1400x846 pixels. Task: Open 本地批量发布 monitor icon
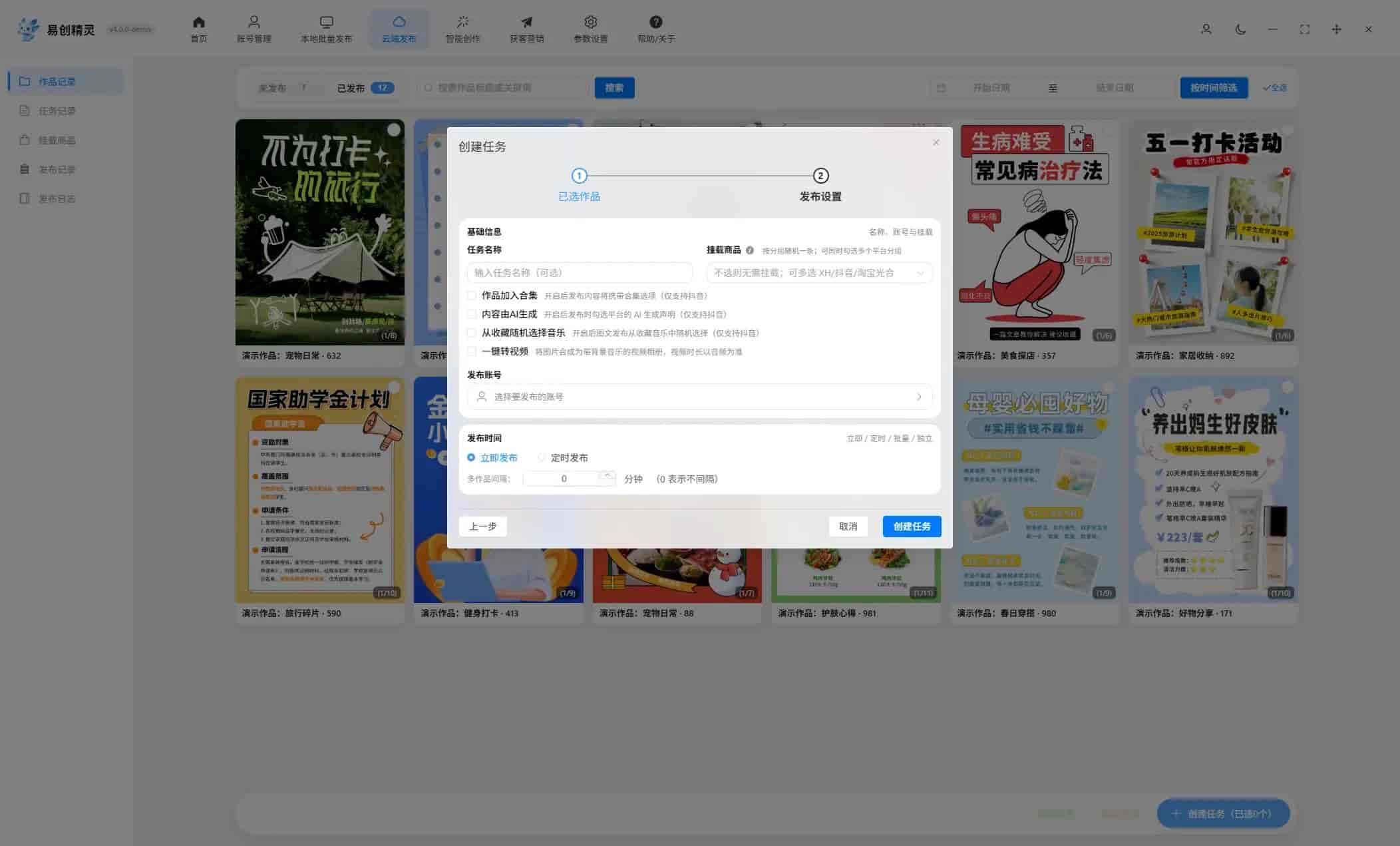326,22
